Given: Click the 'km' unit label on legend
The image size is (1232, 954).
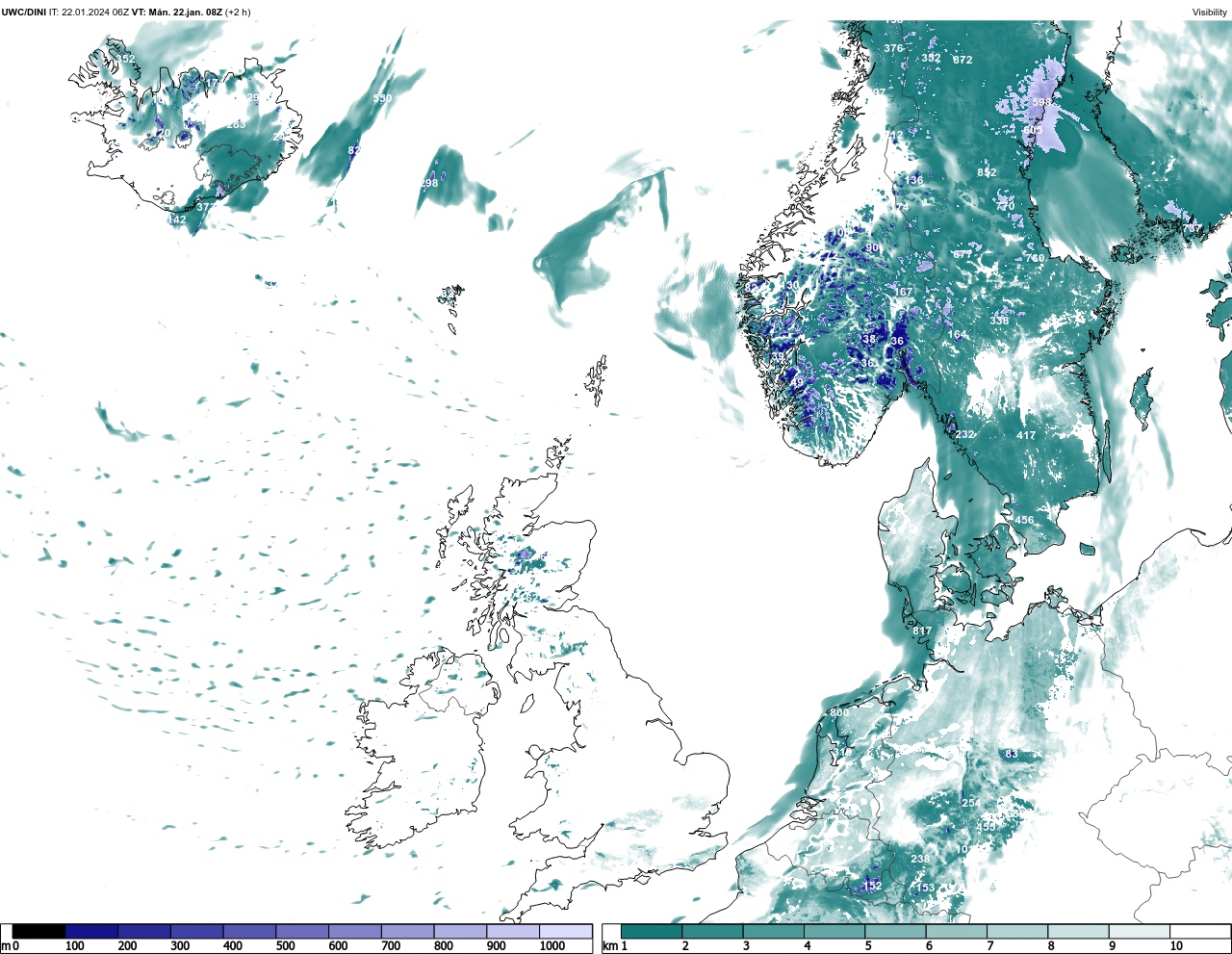Looking at the screenshot, I should [x=609, y=946].
